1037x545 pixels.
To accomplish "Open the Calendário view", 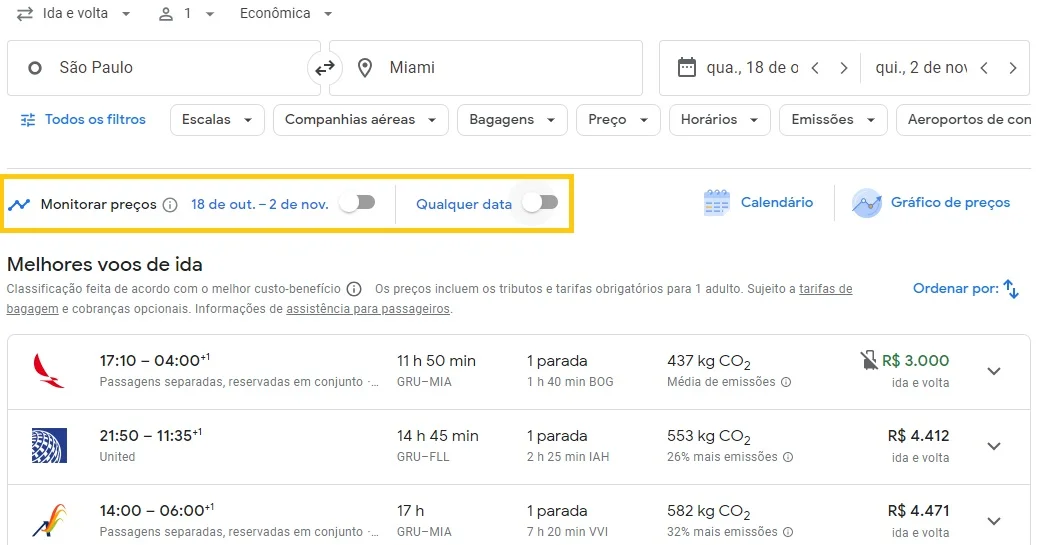I will tap(759, 202).
